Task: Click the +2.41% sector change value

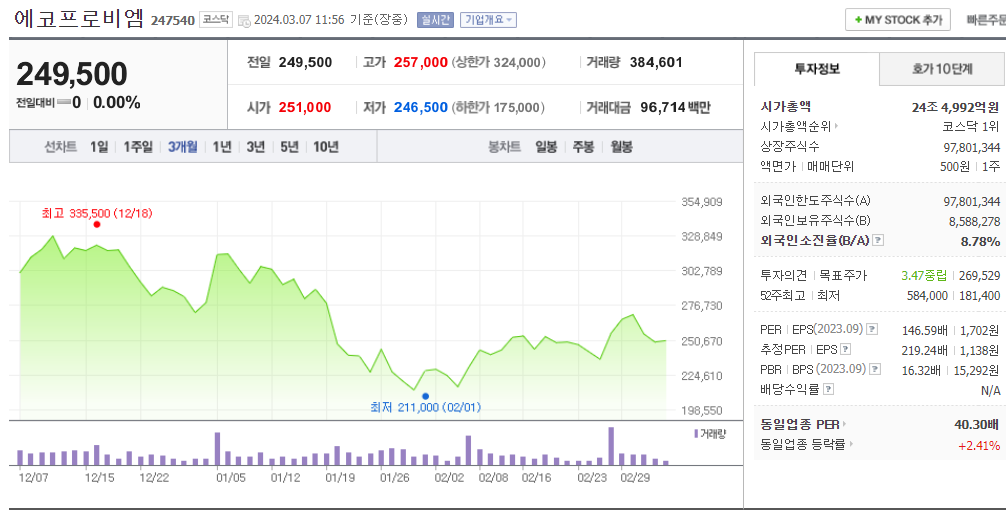Action: pyautogui.click(x=979, y=445)
